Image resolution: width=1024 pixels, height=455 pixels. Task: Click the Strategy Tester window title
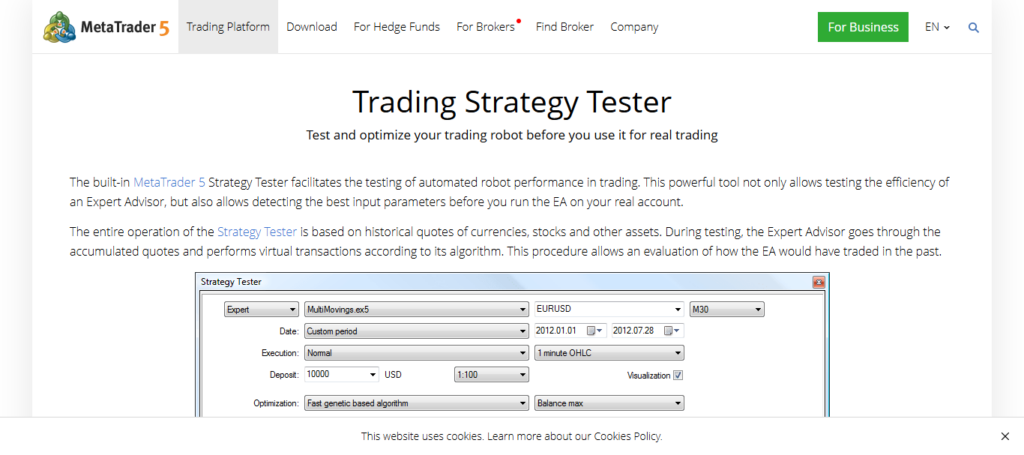[x=231, y=282]
